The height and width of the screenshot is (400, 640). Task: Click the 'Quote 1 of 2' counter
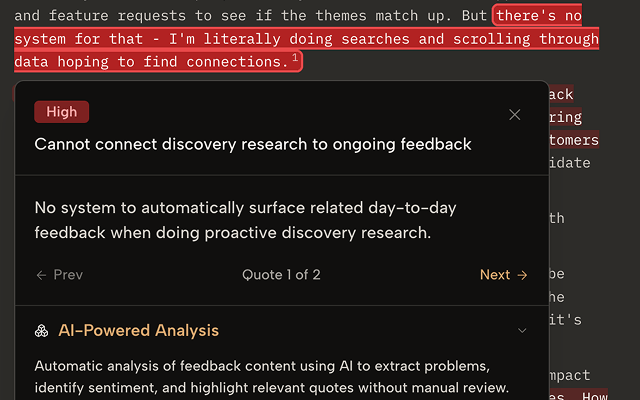[x=281, y=275]
